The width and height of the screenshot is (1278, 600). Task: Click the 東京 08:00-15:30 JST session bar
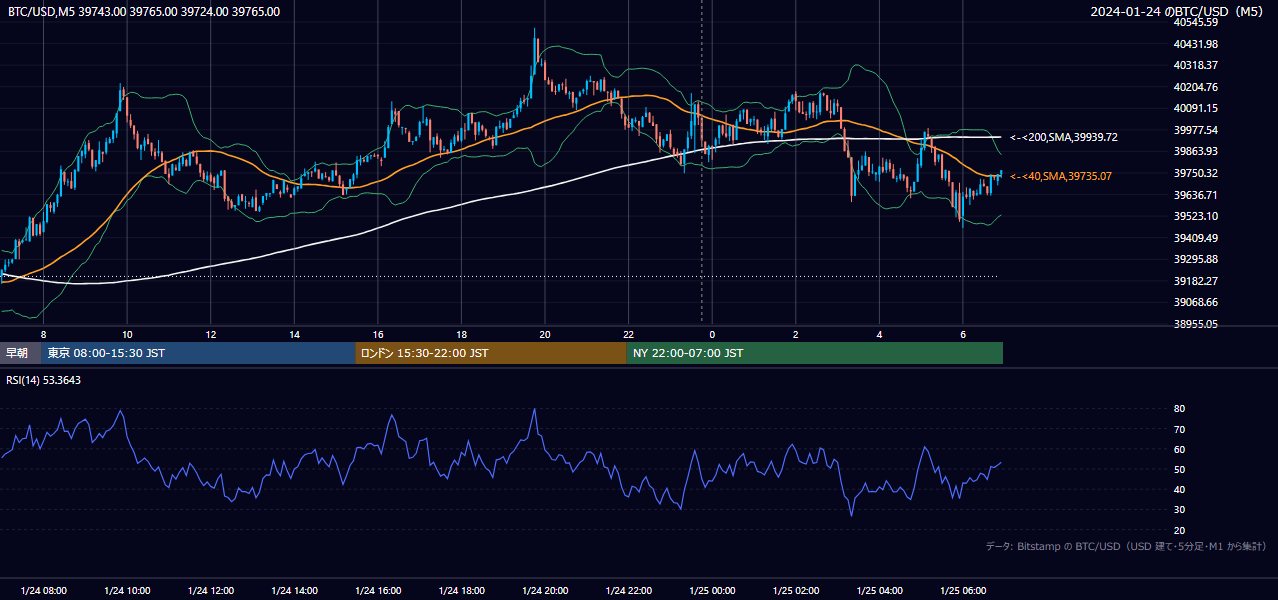199,353
